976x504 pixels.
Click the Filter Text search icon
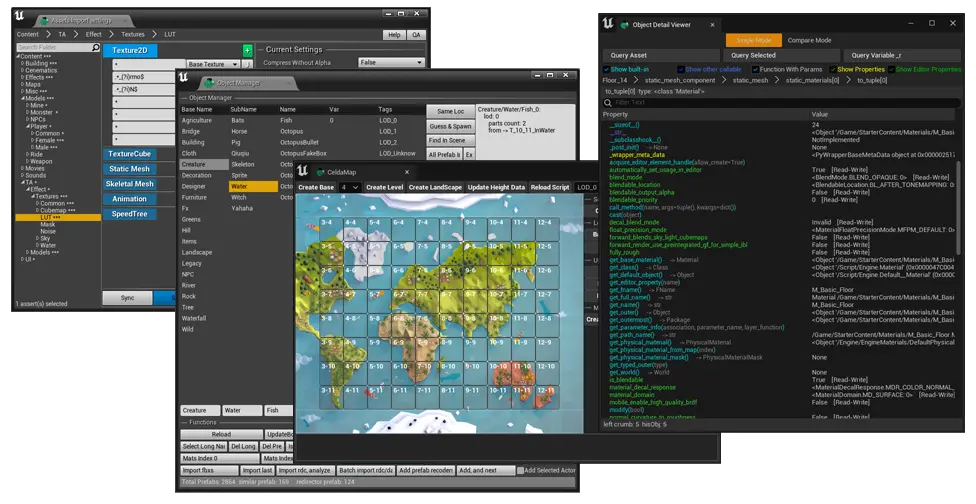[x=608, y=102]
